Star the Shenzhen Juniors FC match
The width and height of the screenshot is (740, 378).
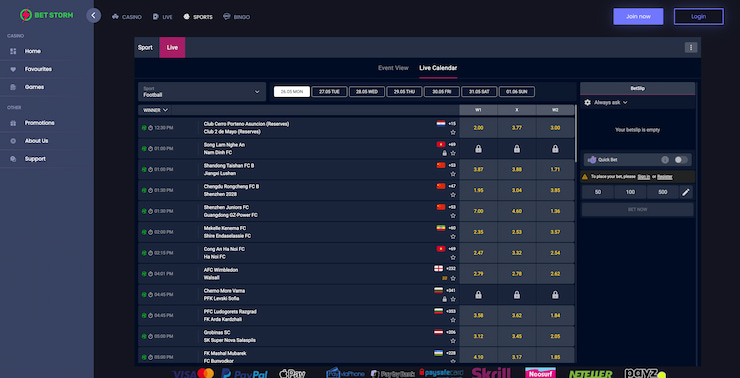[x=453, y=215]
